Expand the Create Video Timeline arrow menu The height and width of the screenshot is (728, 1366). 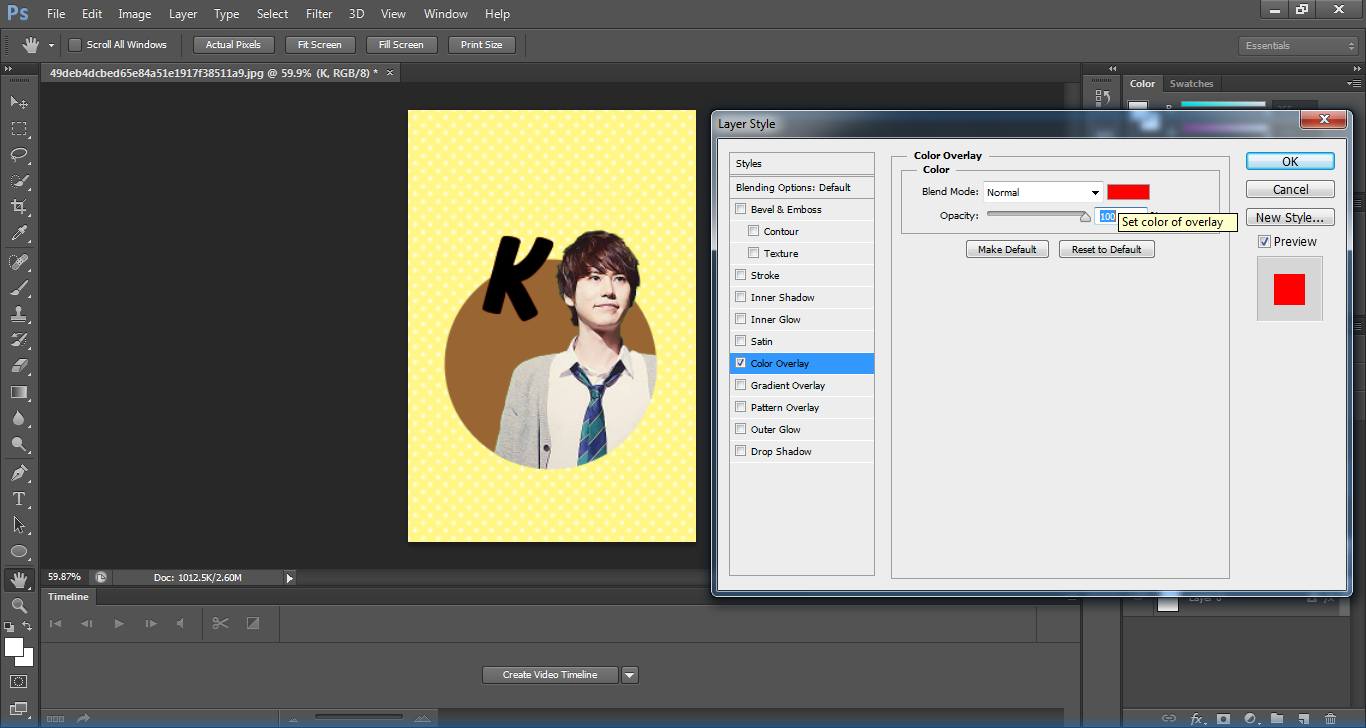[630, 675]
